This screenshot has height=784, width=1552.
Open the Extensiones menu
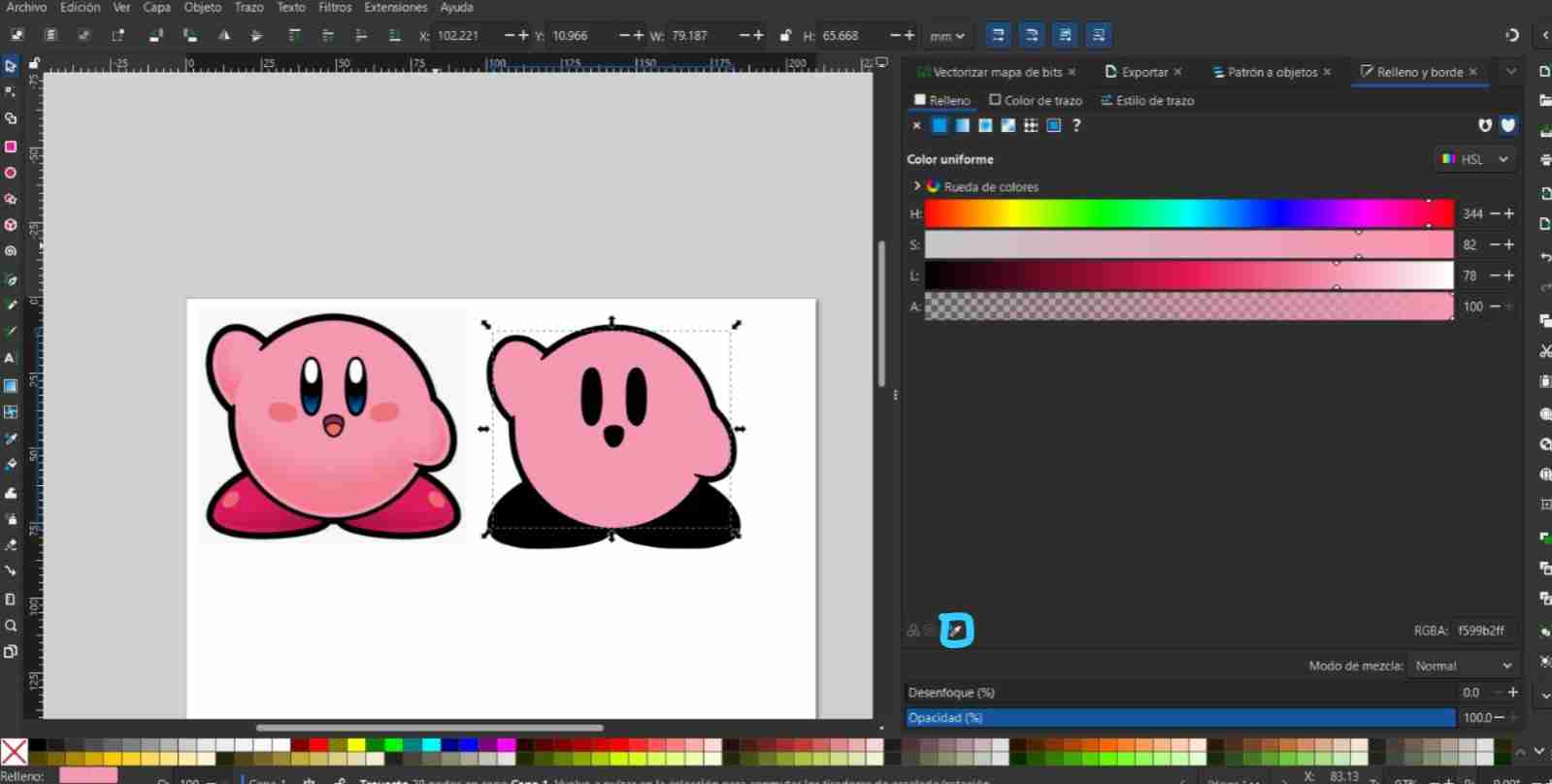click(x=396, y=7)
